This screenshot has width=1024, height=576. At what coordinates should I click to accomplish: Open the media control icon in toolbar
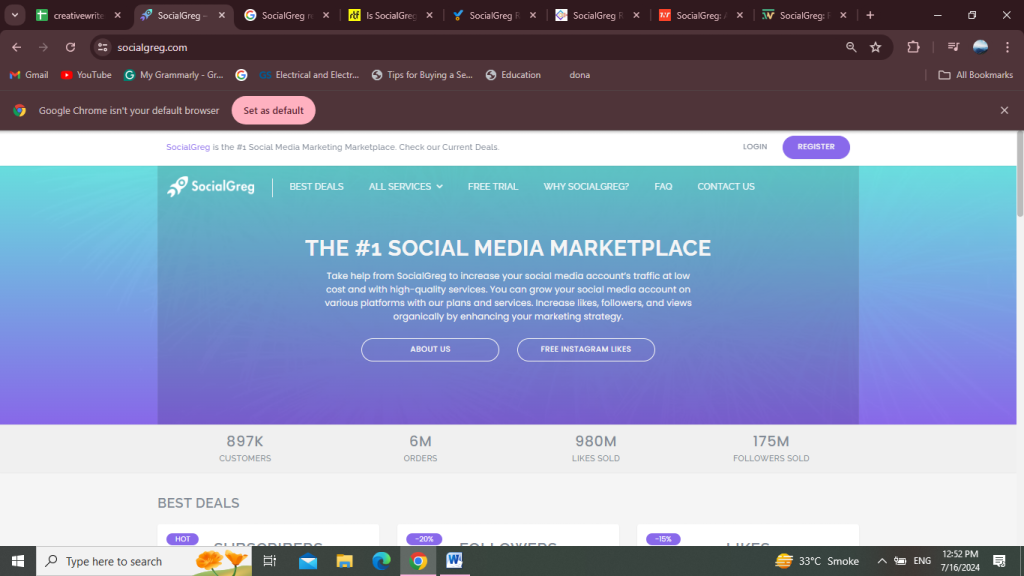(953, 47)
